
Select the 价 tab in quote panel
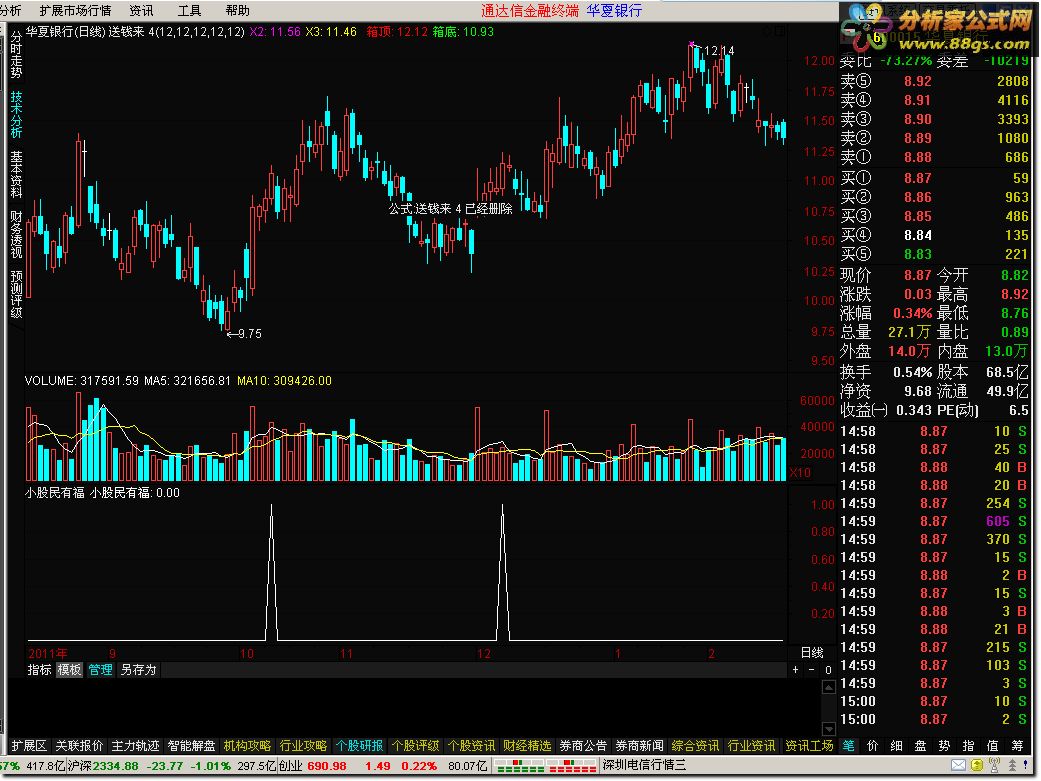[x=872, y=746]
